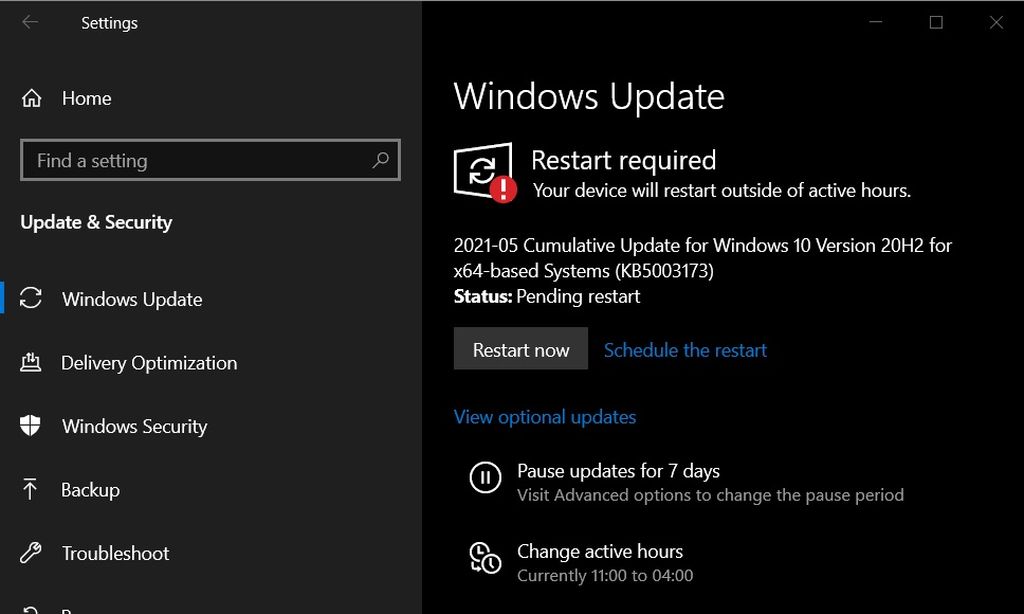Click the pause updates circle icon
The width and height of the screenshot is (1024, 614).
coord(485,477)
